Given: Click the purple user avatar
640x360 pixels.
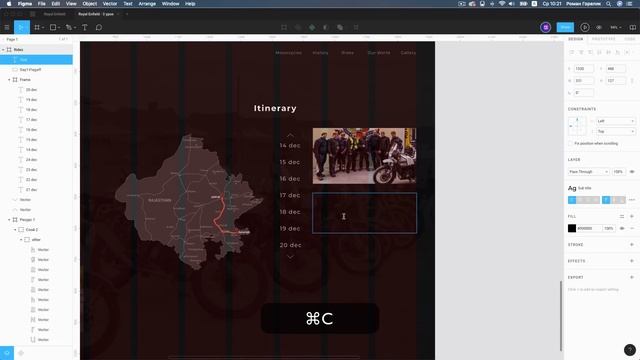Looking at the screenshot, I should point(545,27).
